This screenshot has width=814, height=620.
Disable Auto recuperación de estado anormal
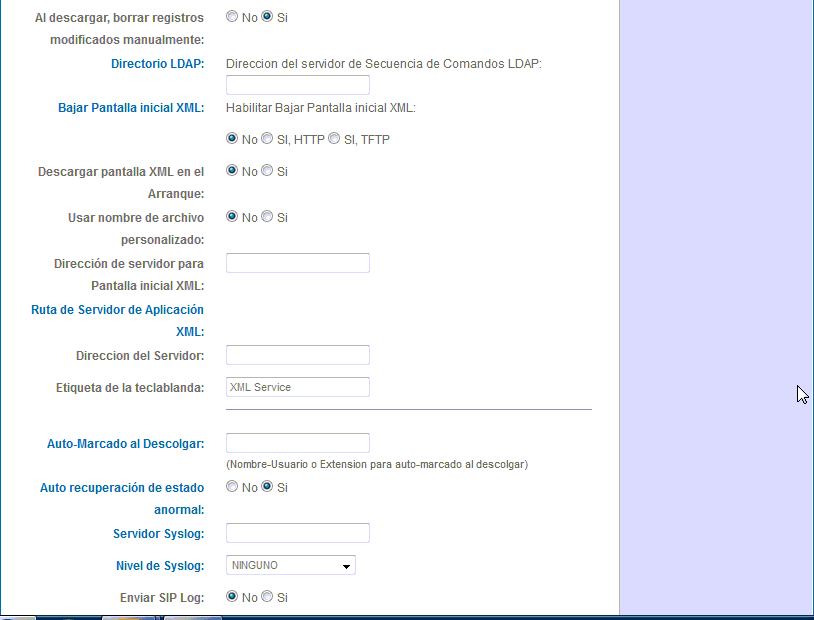click(232, 486)
